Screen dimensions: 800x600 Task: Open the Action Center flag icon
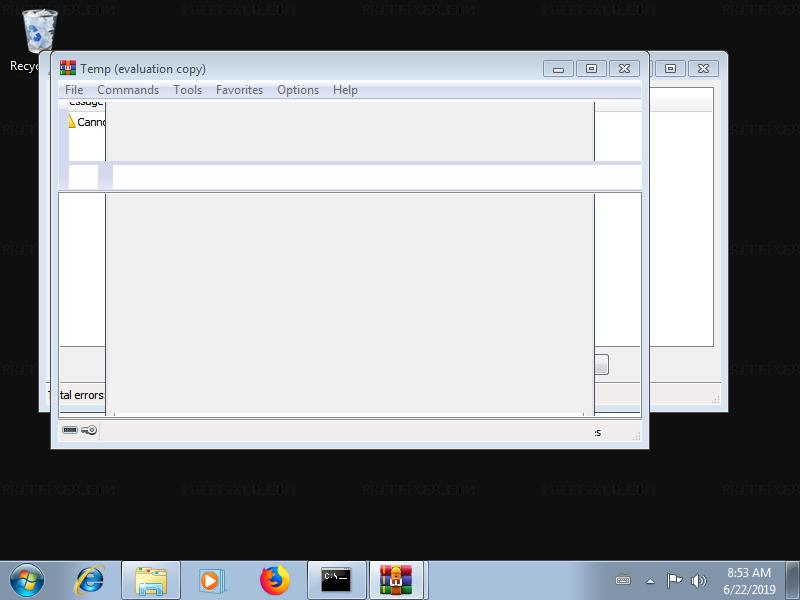click(674, 580)
